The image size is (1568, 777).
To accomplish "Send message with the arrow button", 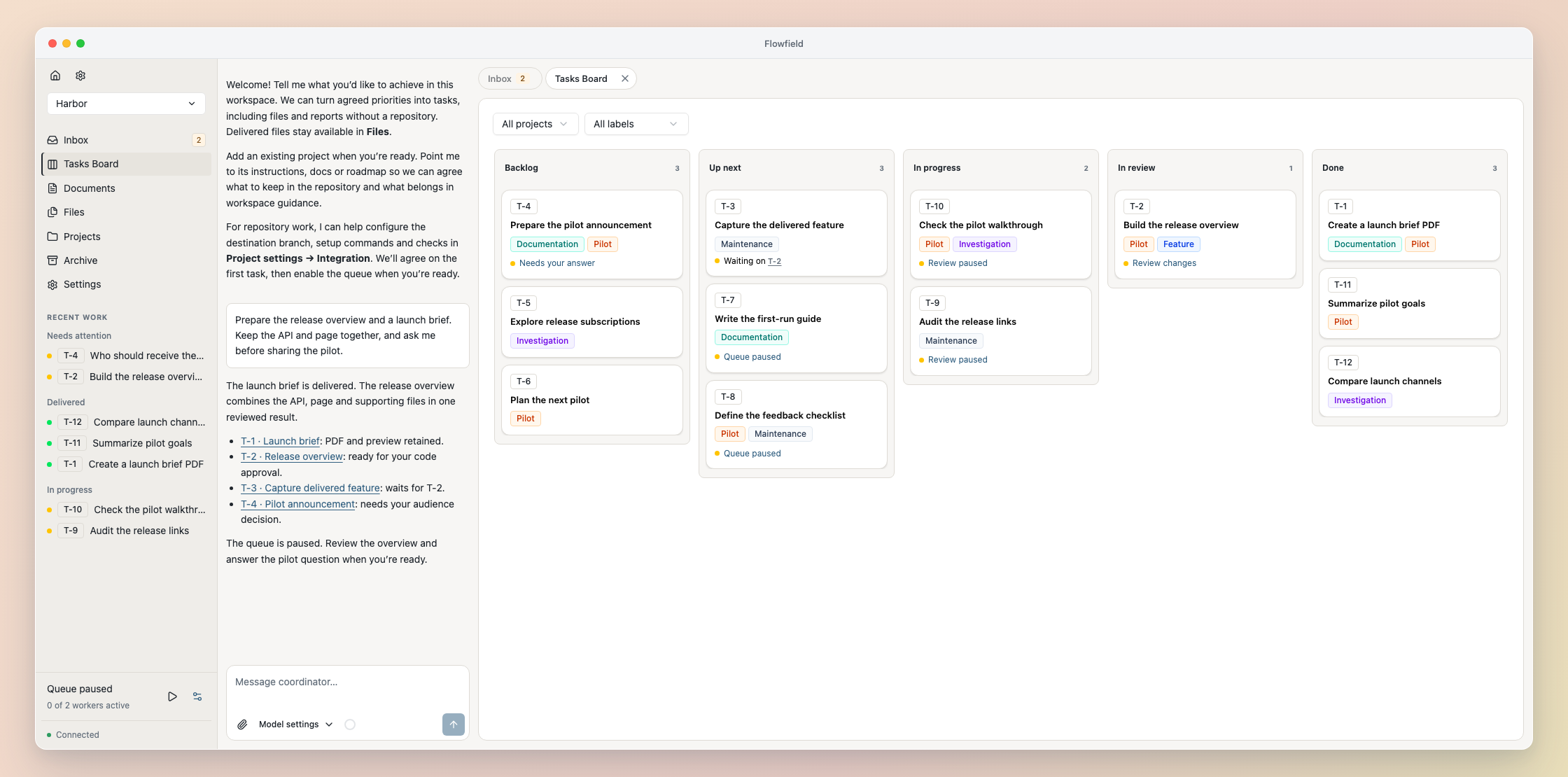I will [454, 724].
